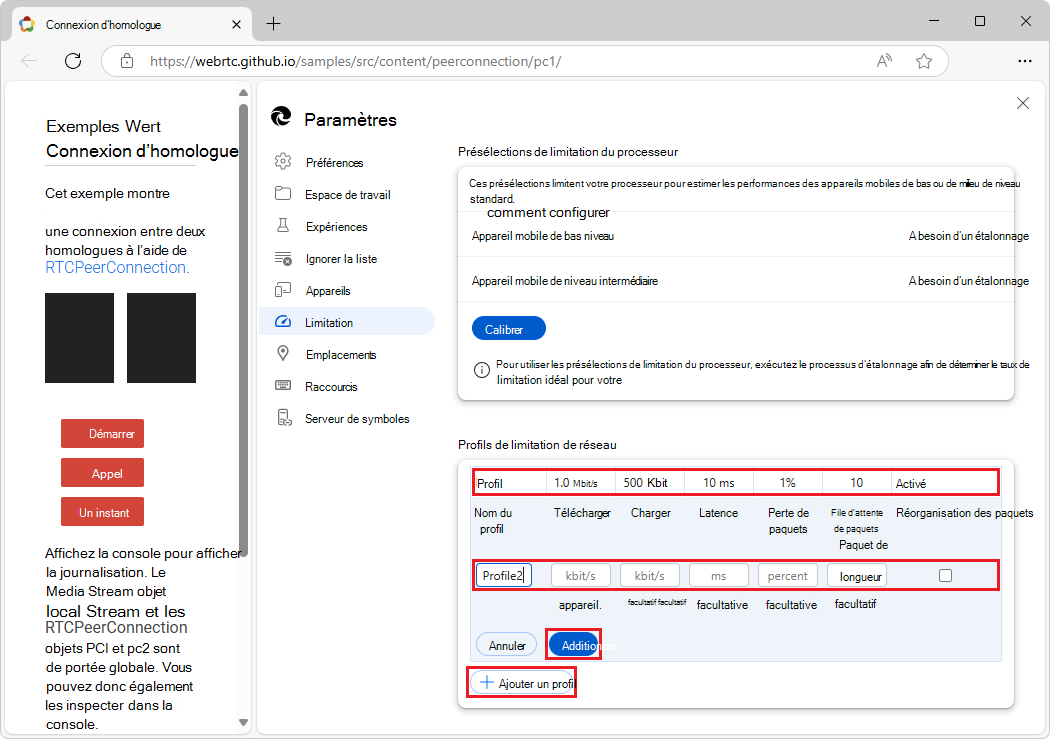1050x739 pixels.
Task: Click the 1% packet loss value
Action: tap(788, 483)
